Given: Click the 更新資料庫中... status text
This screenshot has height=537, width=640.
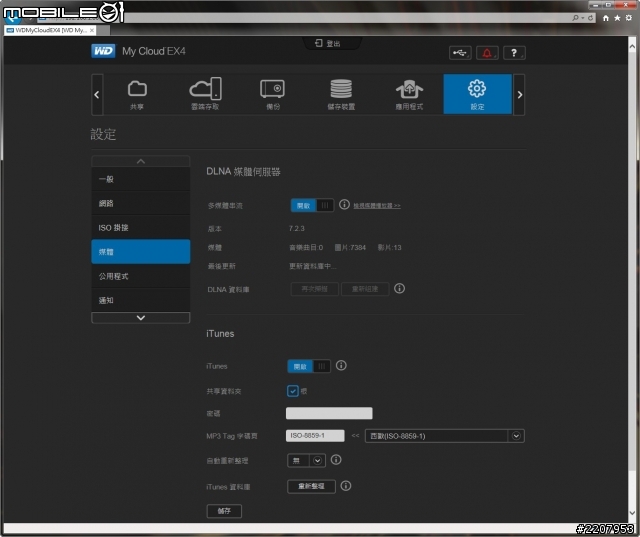Looking at the screenshot, I should coord(313,266).
